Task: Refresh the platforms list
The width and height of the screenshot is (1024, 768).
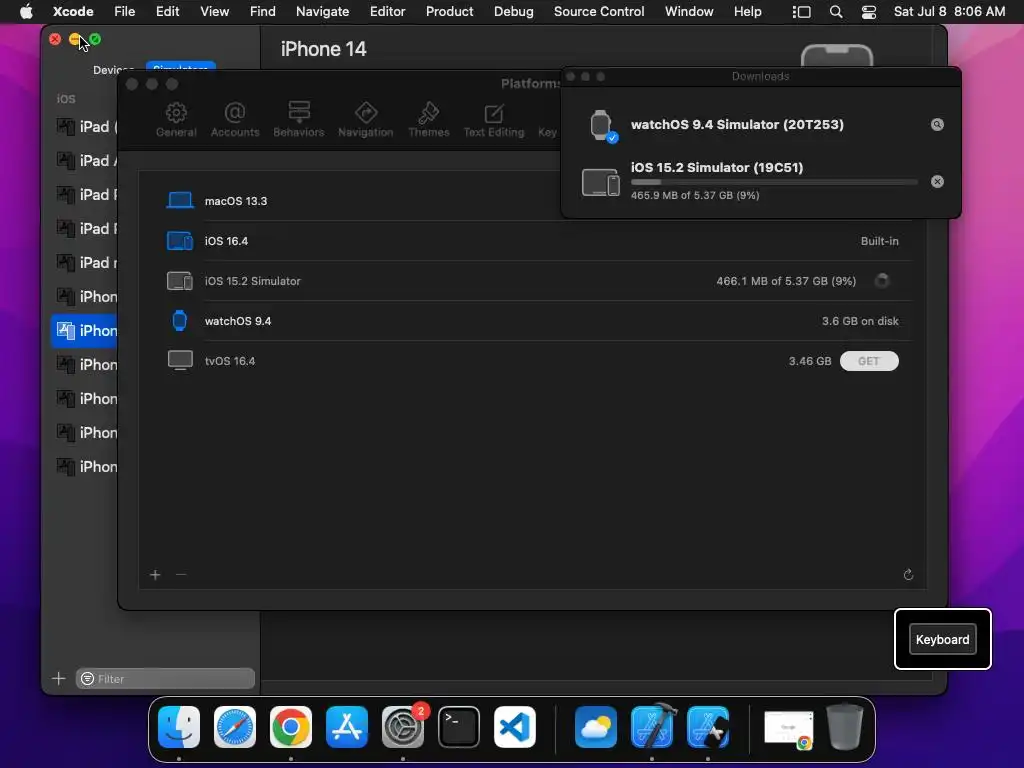Action: click(x=908, y=575)
